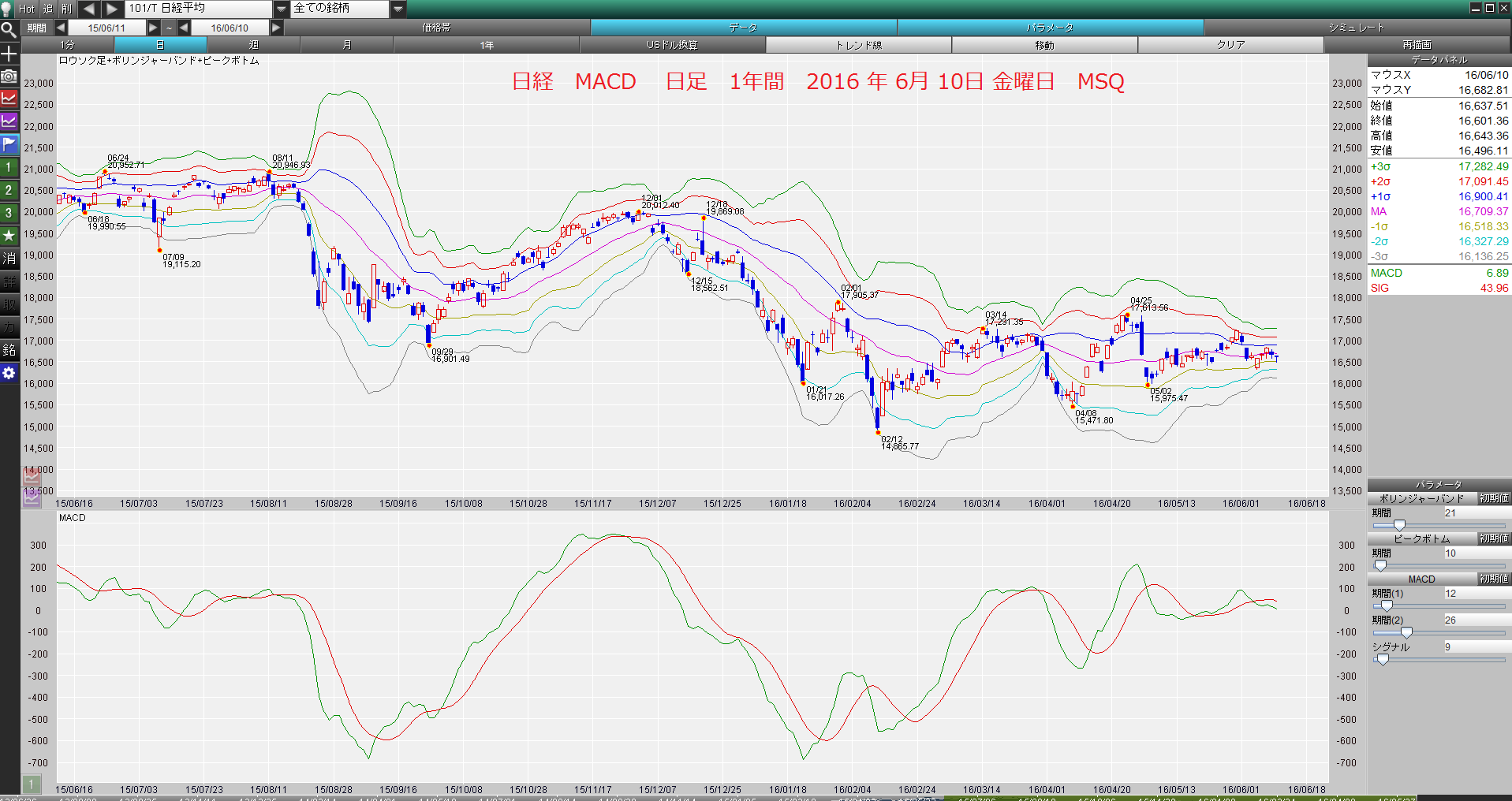Click the blue flag icon
The height and width of the screenshot is (801, 1512).
point(9,144)
